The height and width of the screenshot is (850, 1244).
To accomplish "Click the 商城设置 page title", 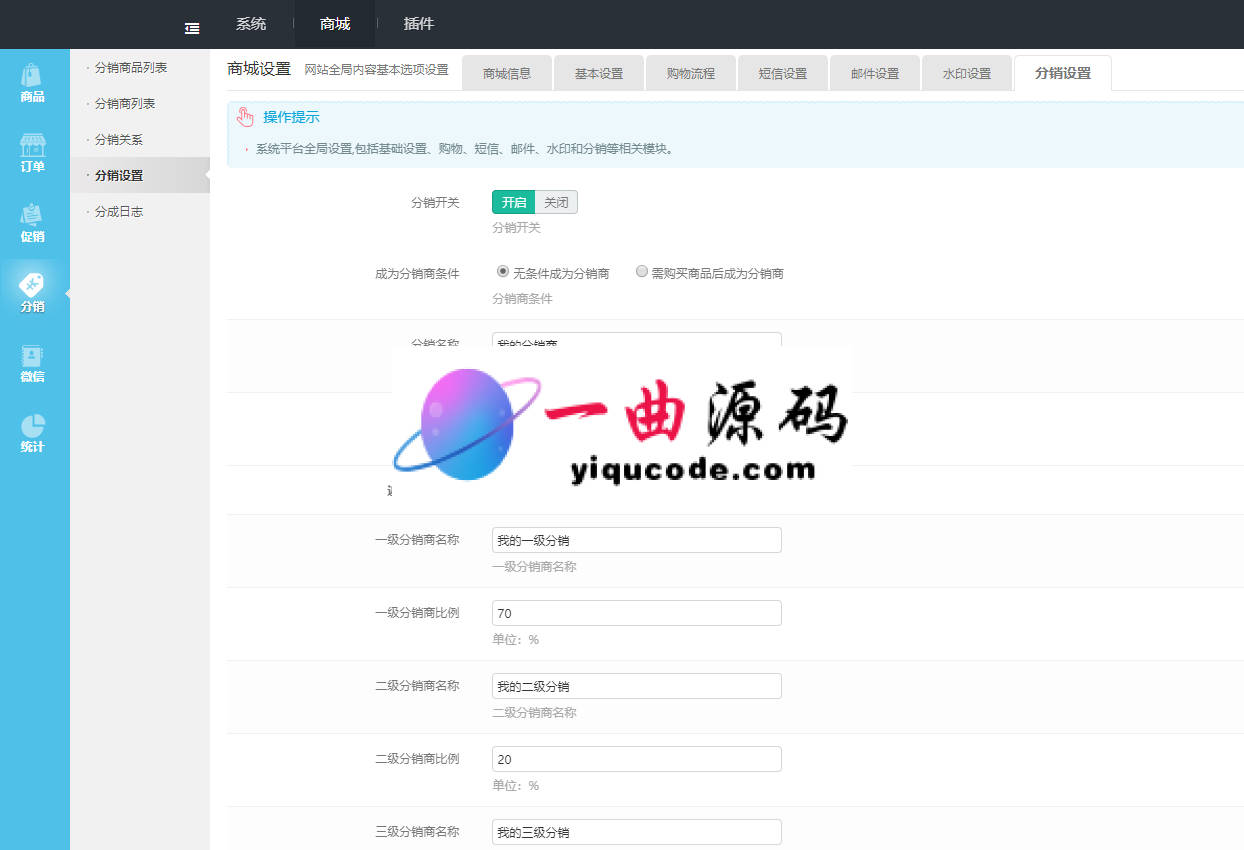I will pyautogui.click(x=259, y=69).
